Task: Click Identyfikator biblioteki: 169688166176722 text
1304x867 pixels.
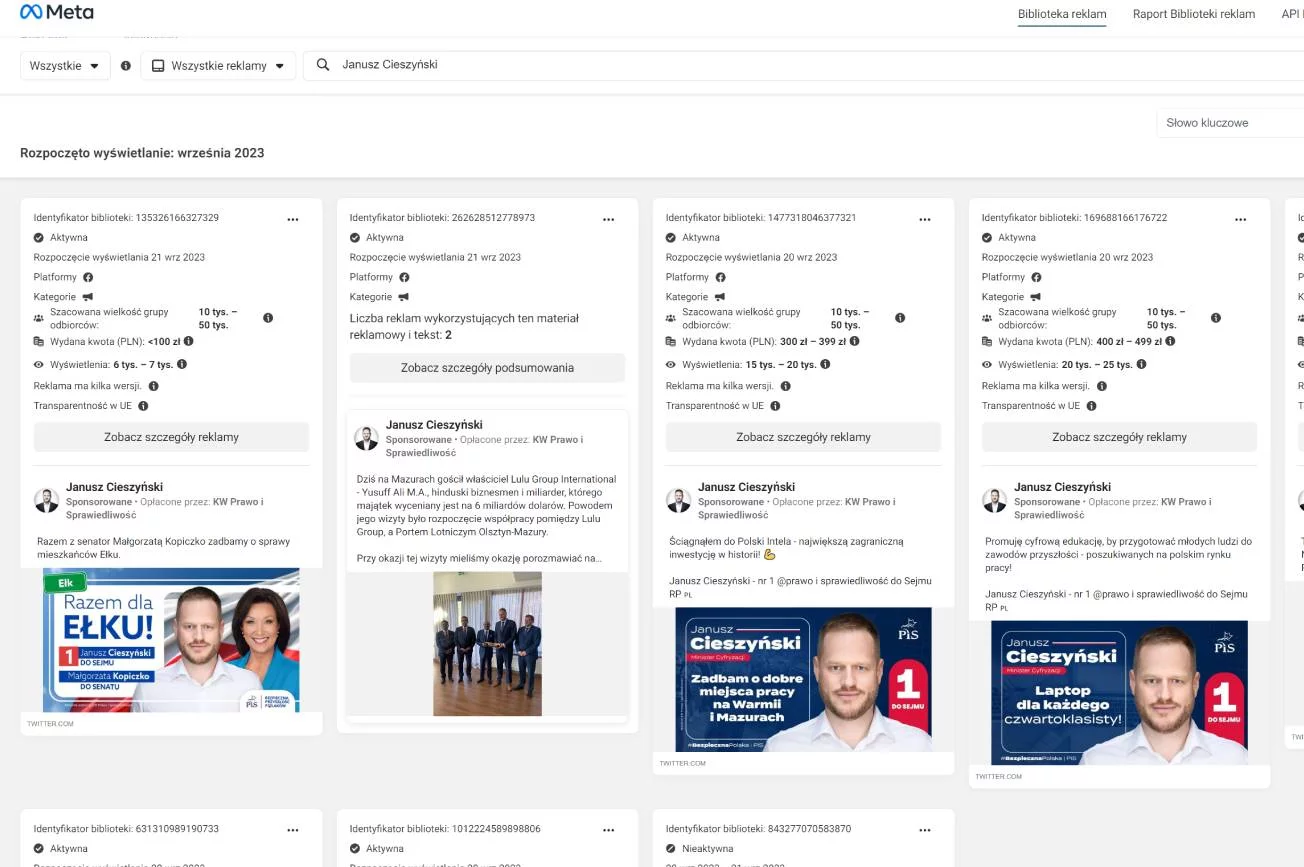Action: 1074,218
